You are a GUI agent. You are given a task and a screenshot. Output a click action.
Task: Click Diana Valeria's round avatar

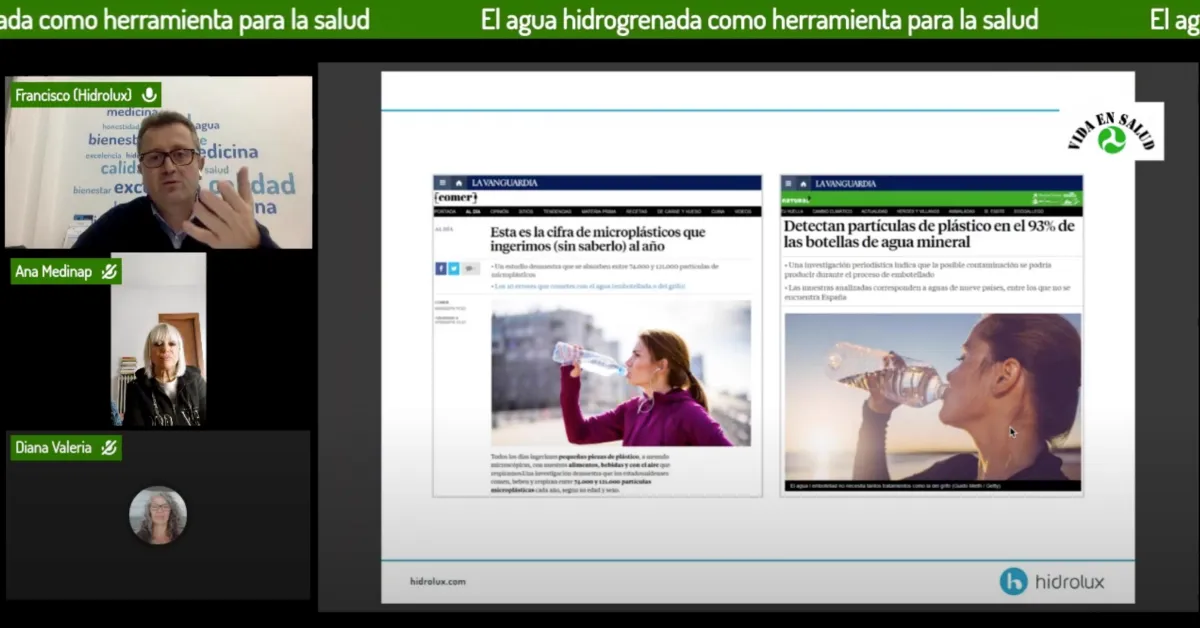click(158, 515)
